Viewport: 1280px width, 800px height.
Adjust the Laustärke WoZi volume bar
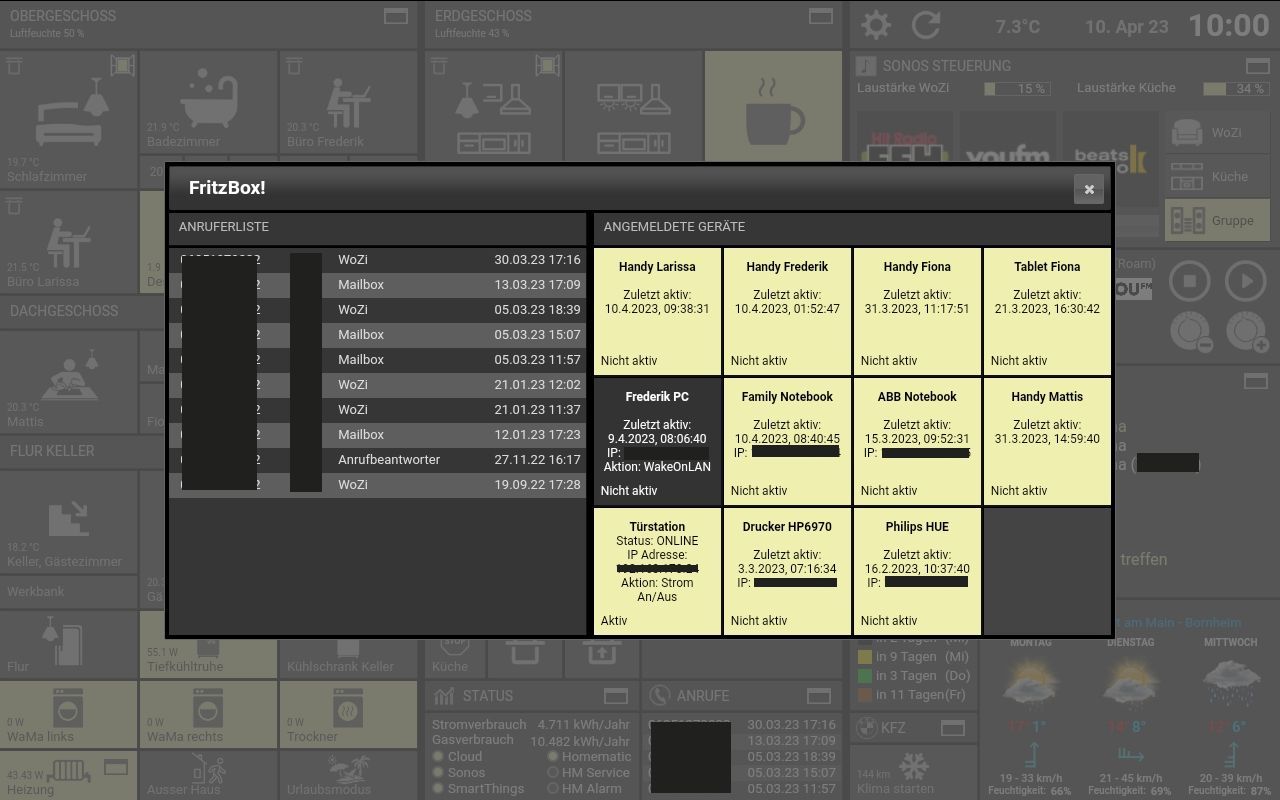1016,88
